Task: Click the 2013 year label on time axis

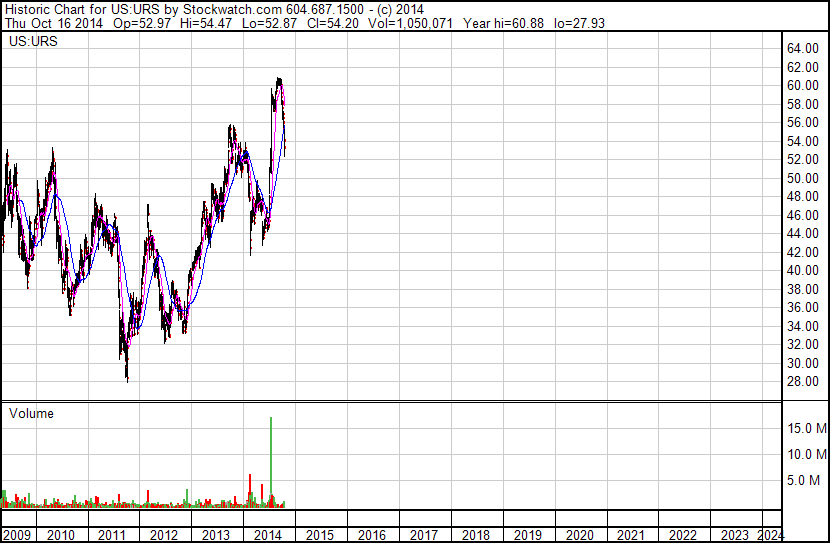Action: click(216, 535)
